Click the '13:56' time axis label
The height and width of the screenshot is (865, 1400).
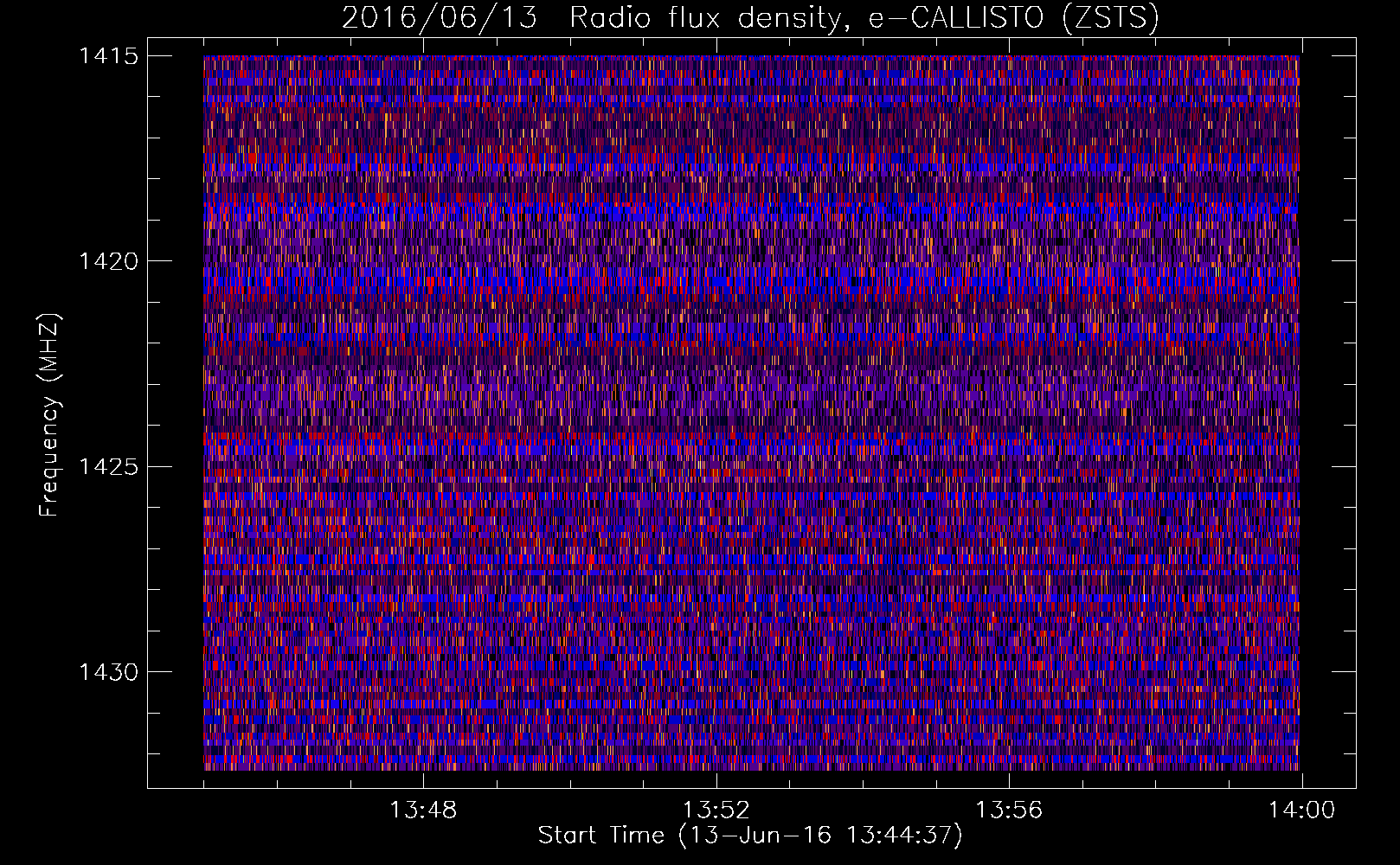pyautogui.click(x=1009, y=811)
